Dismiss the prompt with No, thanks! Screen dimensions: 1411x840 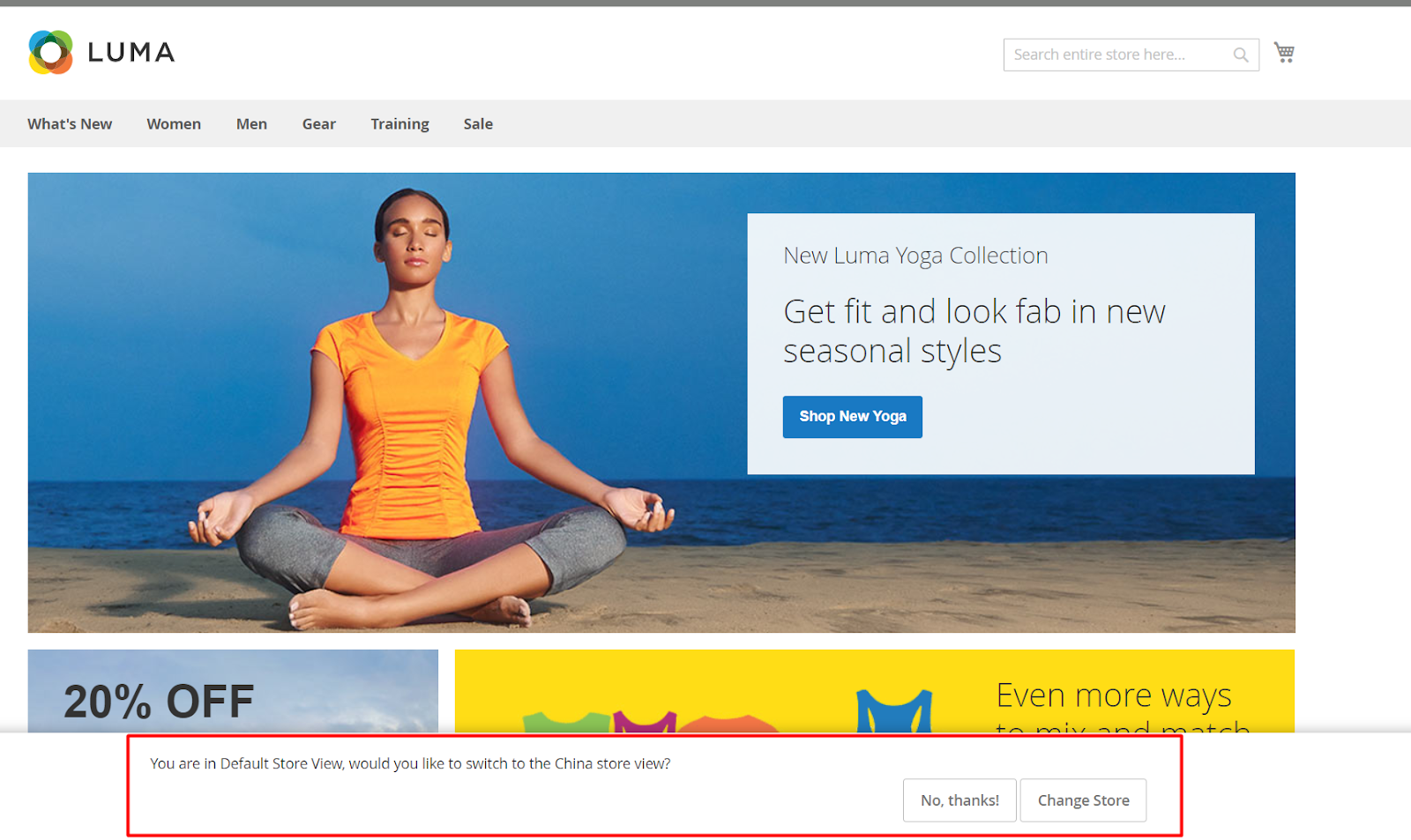pos(959,800)
